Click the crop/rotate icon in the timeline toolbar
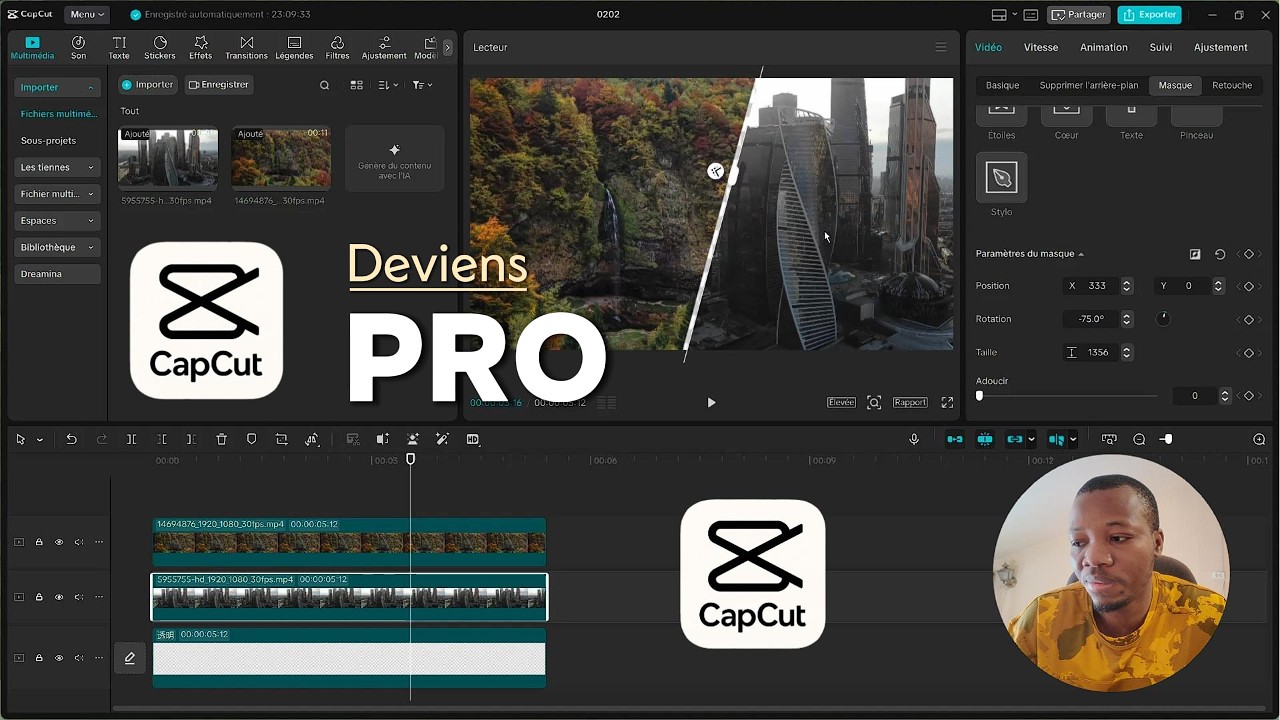 click(282, 439)
